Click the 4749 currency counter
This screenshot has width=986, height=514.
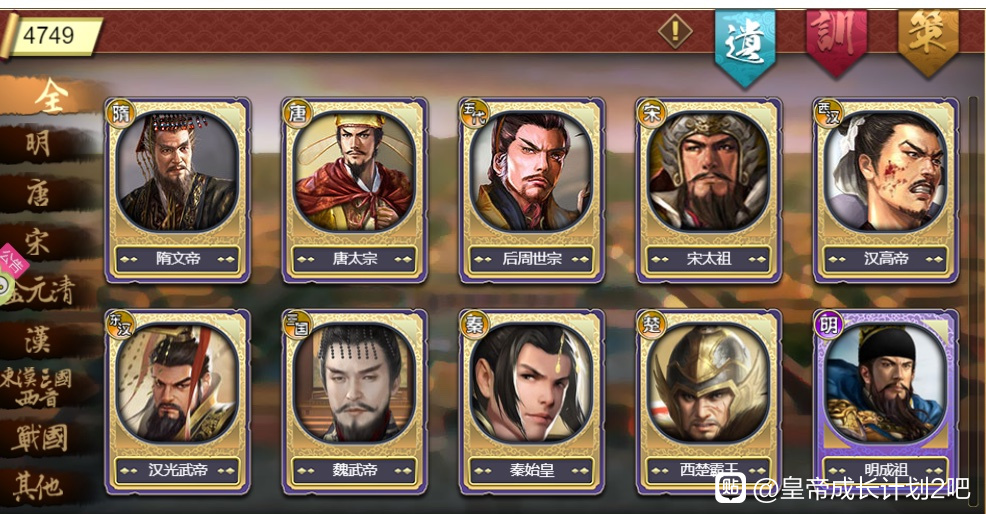click(52, 35)
